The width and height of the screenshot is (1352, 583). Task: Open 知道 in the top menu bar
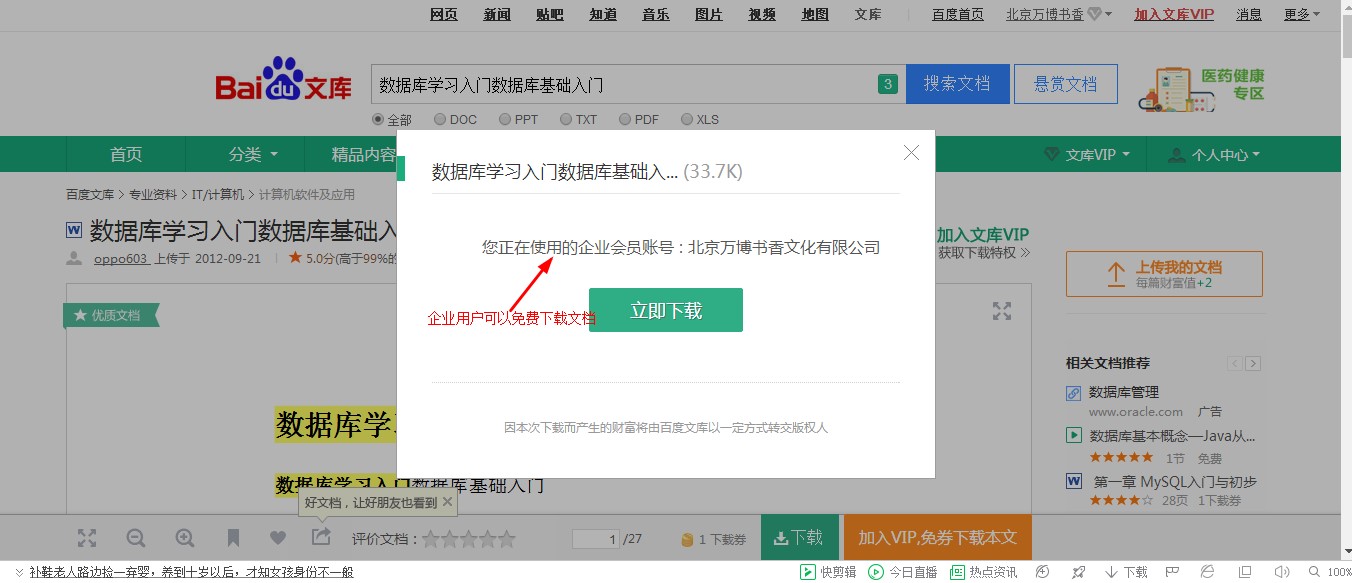tap(603, 14)
